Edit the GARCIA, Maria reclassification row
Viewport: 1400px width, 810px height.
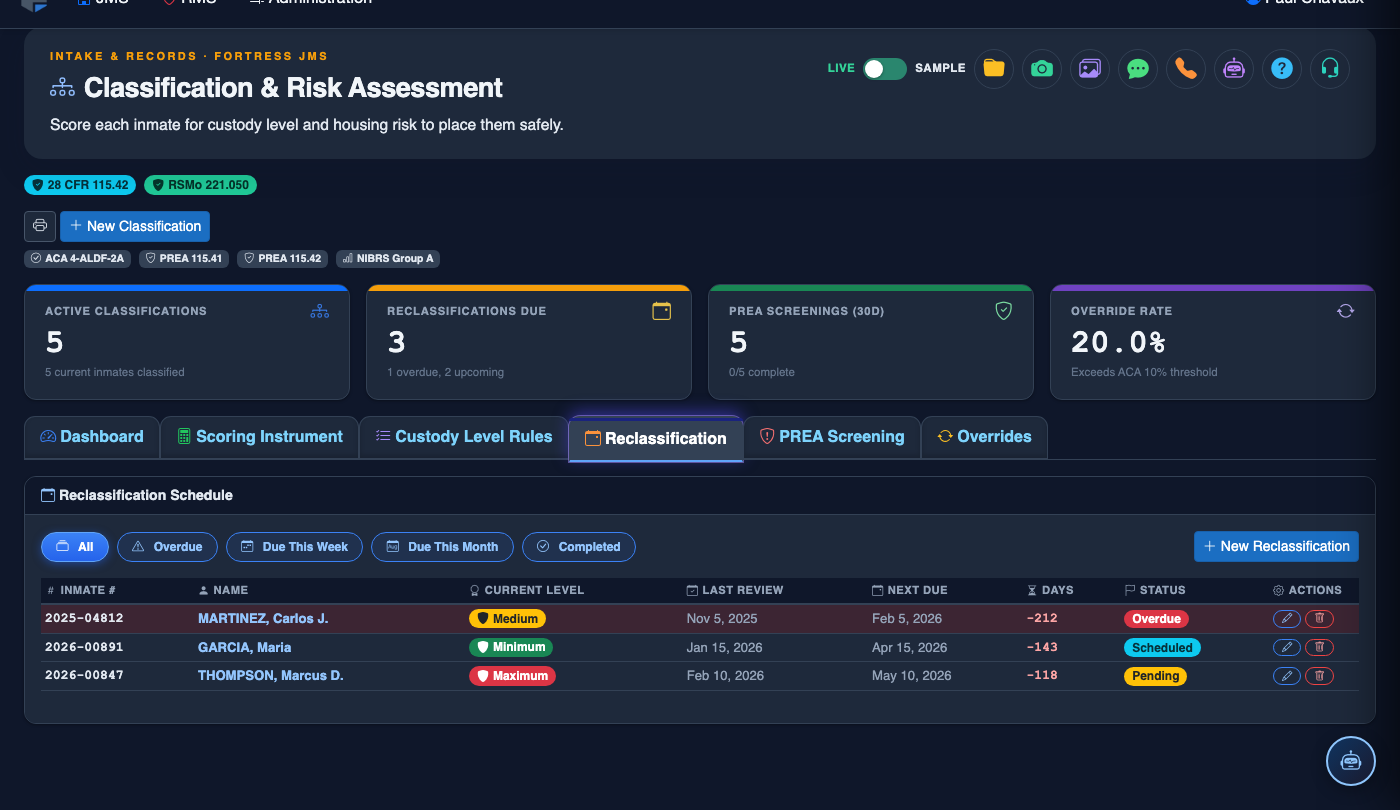click(x=1287, y=647)
